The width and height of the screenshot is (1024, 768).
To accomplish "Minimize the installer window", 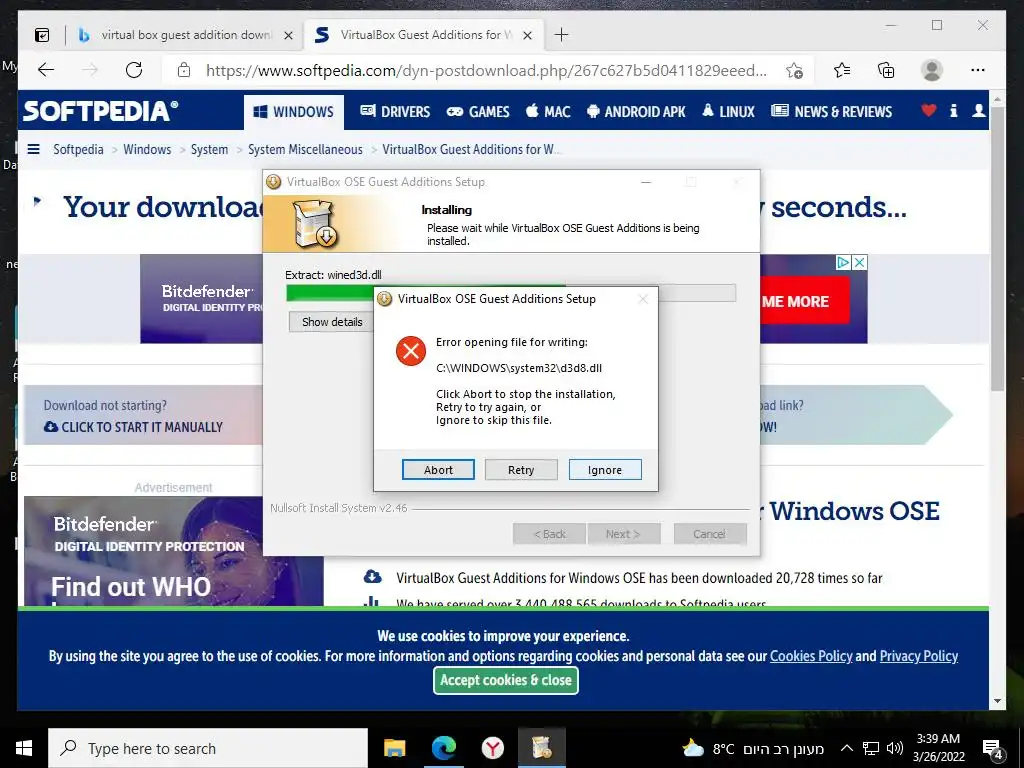I will (646, 182).
